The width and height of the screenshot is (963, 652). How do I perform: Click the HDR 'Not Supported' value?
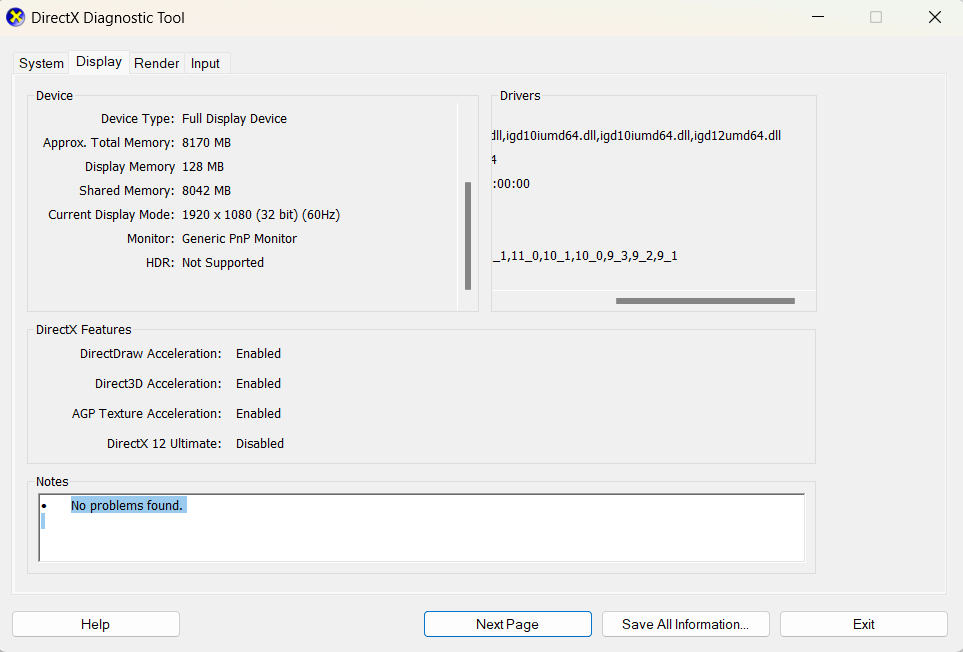pos(223,262)
